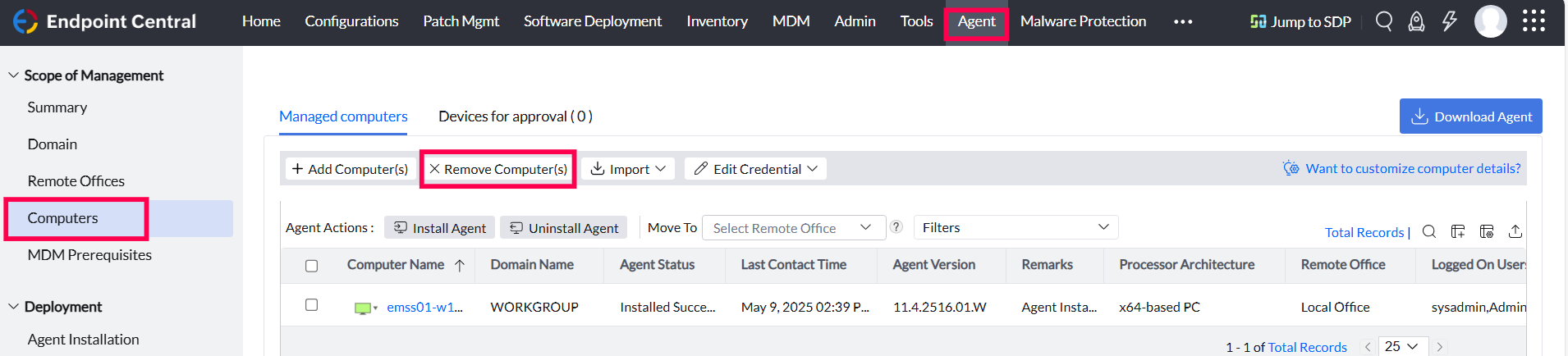Toggle the select-all header checkbox
Image resolution: width=1568 pixels, height=356 pixels.
point(311,266)
